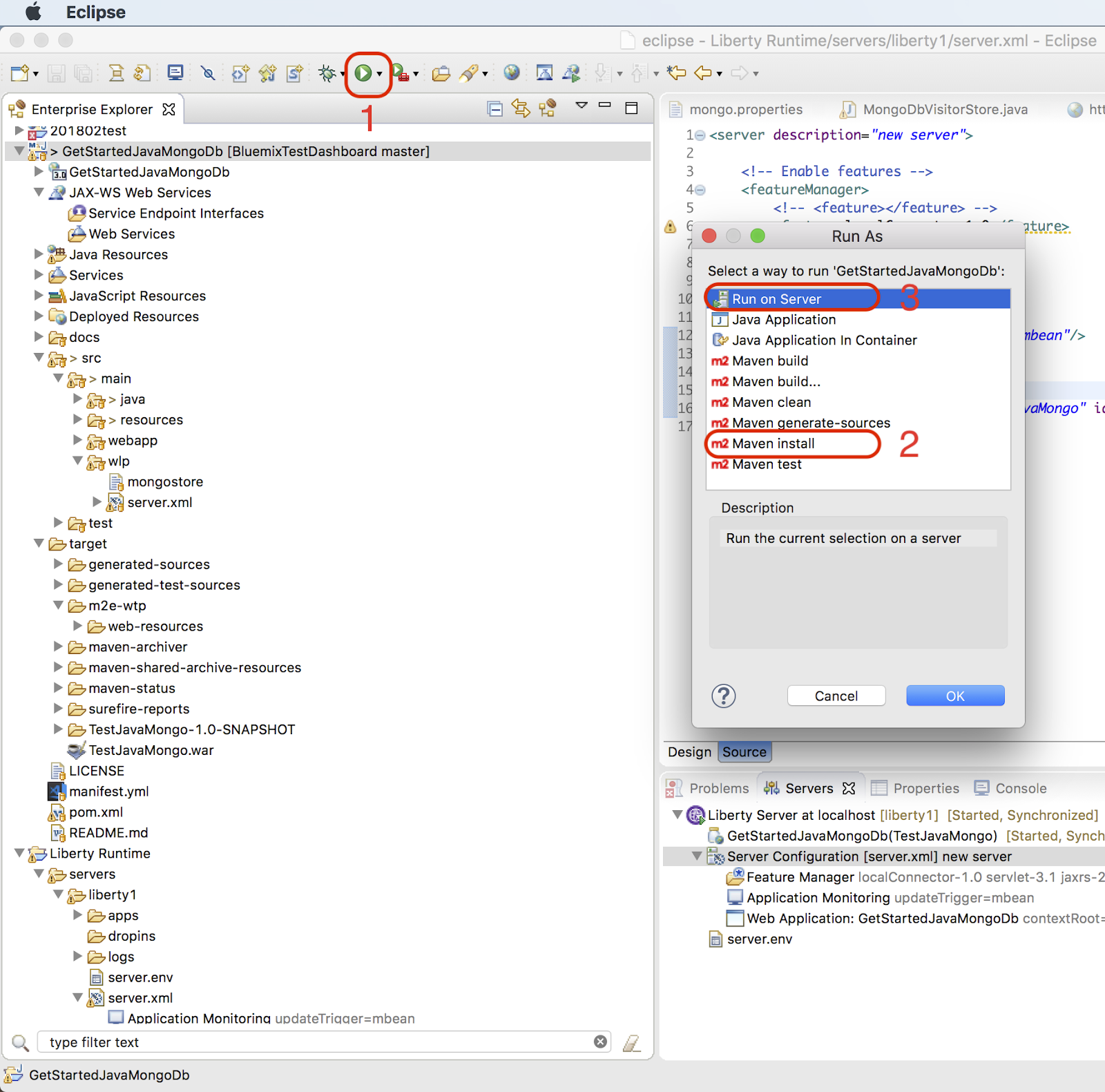The image size is (1105, 1092).
Task: Click the green Run button in toolbar
Action: coord(363,73)
